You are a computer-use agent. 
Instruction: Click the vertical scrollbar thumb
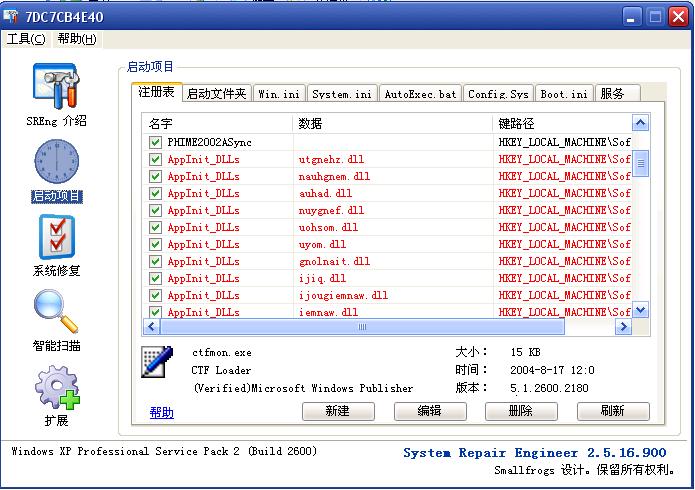tap(640, 163)
